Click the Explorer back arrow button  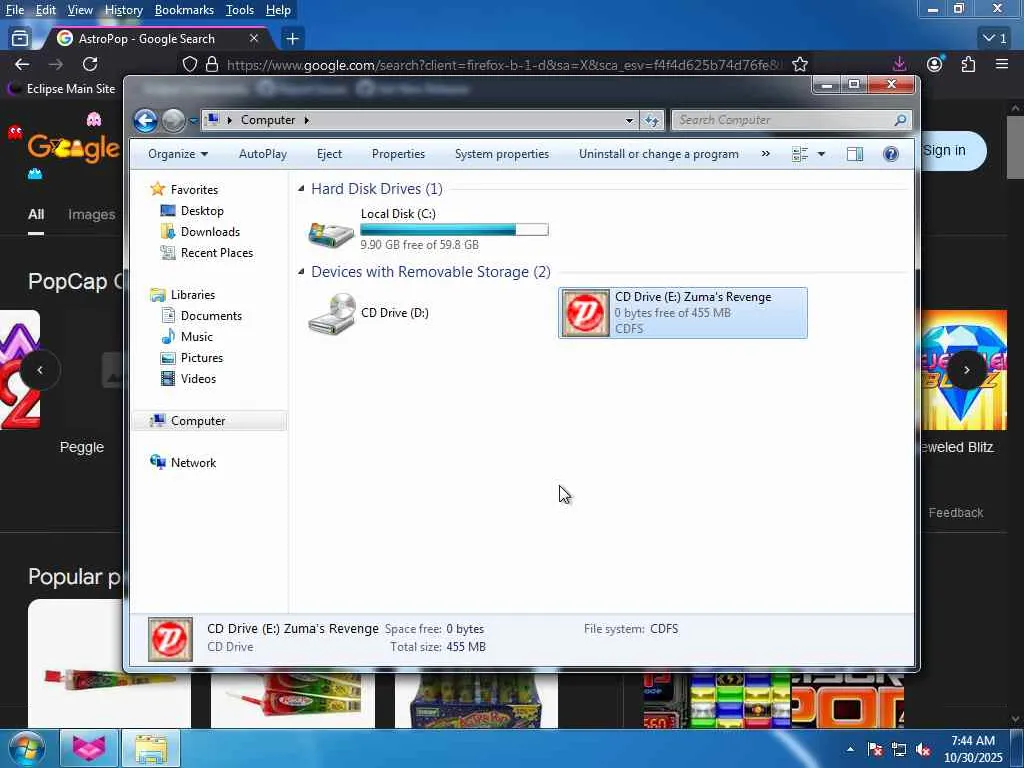coord(145,120)
